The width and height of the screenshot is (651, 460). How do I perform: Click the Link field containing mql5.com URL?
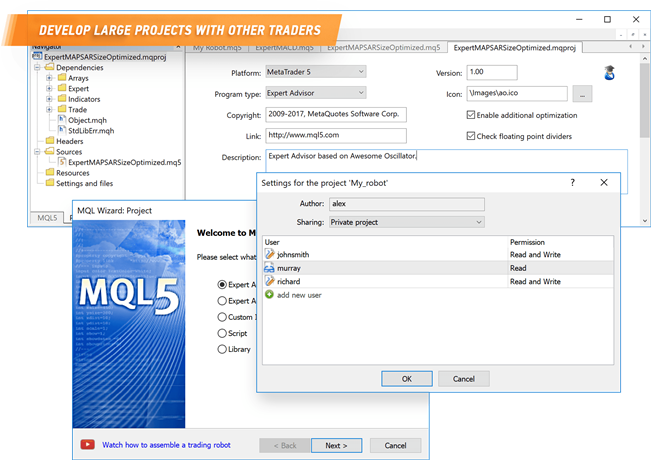point(335,136)
